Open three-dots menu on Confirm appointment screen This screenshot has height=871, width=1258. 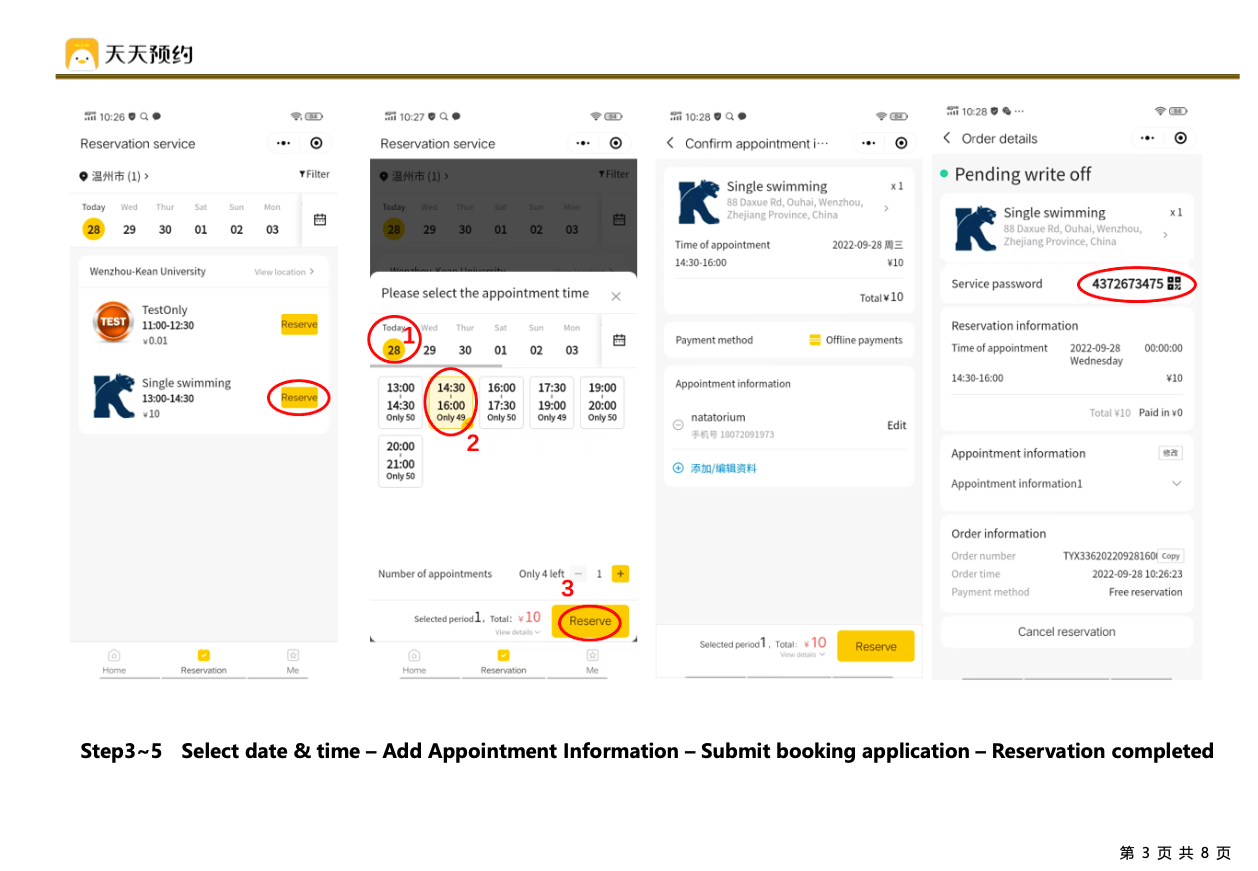click(x=870, y=143)
